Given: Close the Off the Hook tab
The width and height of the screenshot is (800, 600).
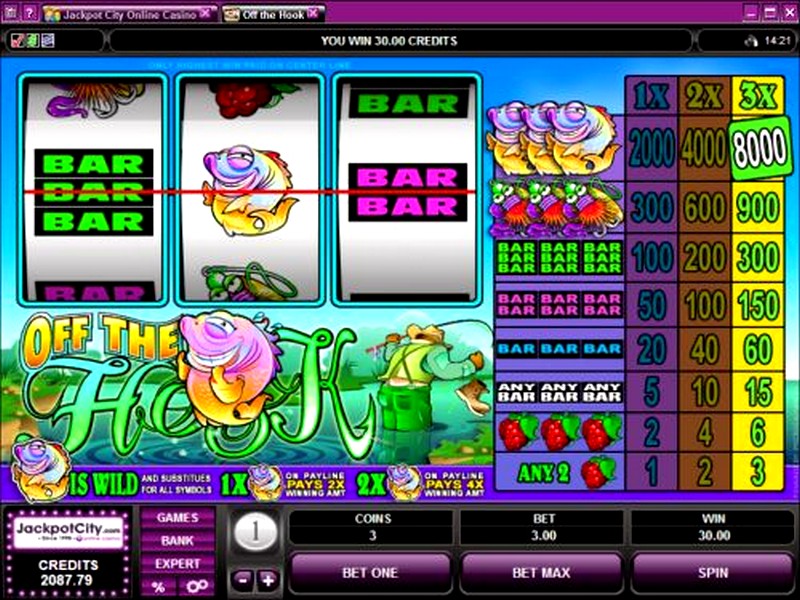Looking at the screenshot, I should tap(313, 14).
